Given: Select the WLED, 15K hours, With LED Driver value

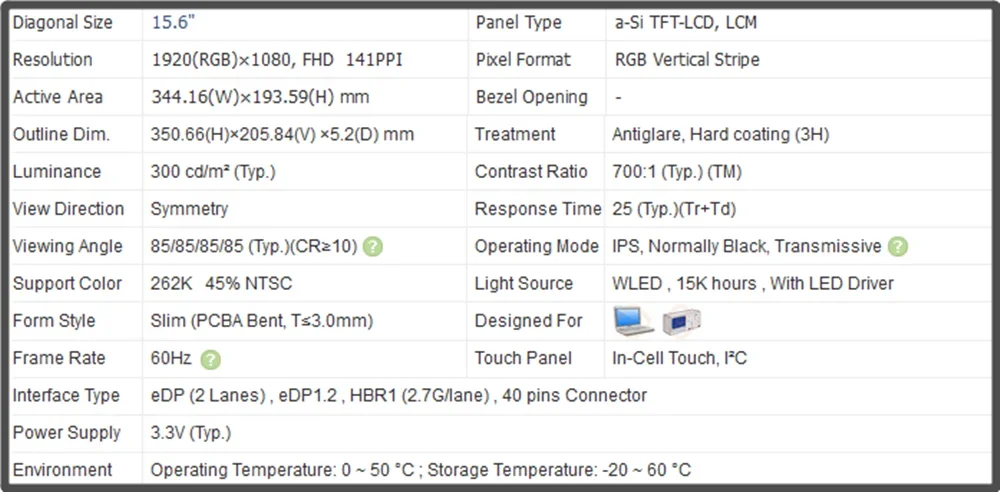Looking at the screenshot, I should (x=753, y=283).
